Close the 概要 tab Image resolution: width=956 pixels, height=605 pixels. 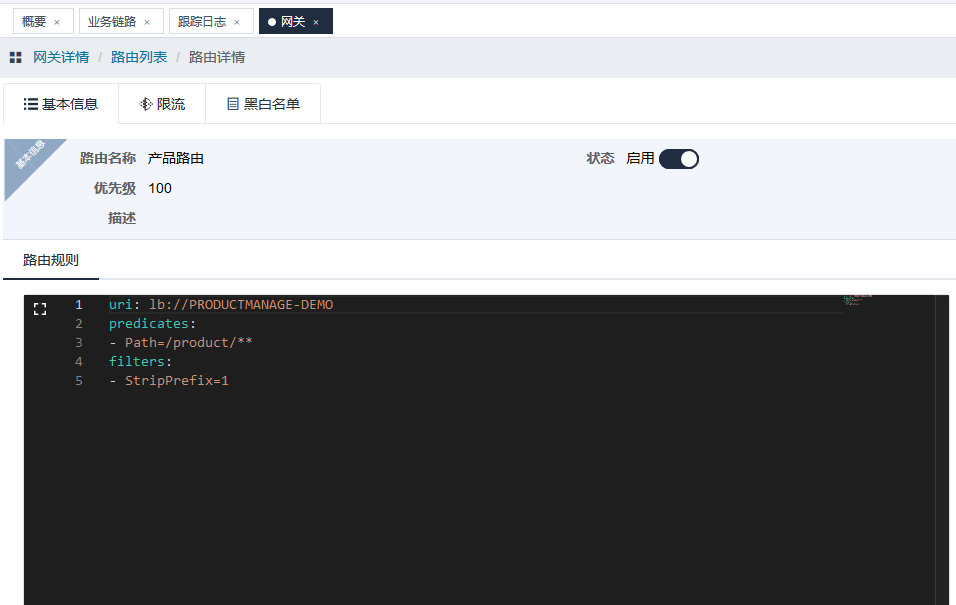pyautogui.click(x=57, y=22)
